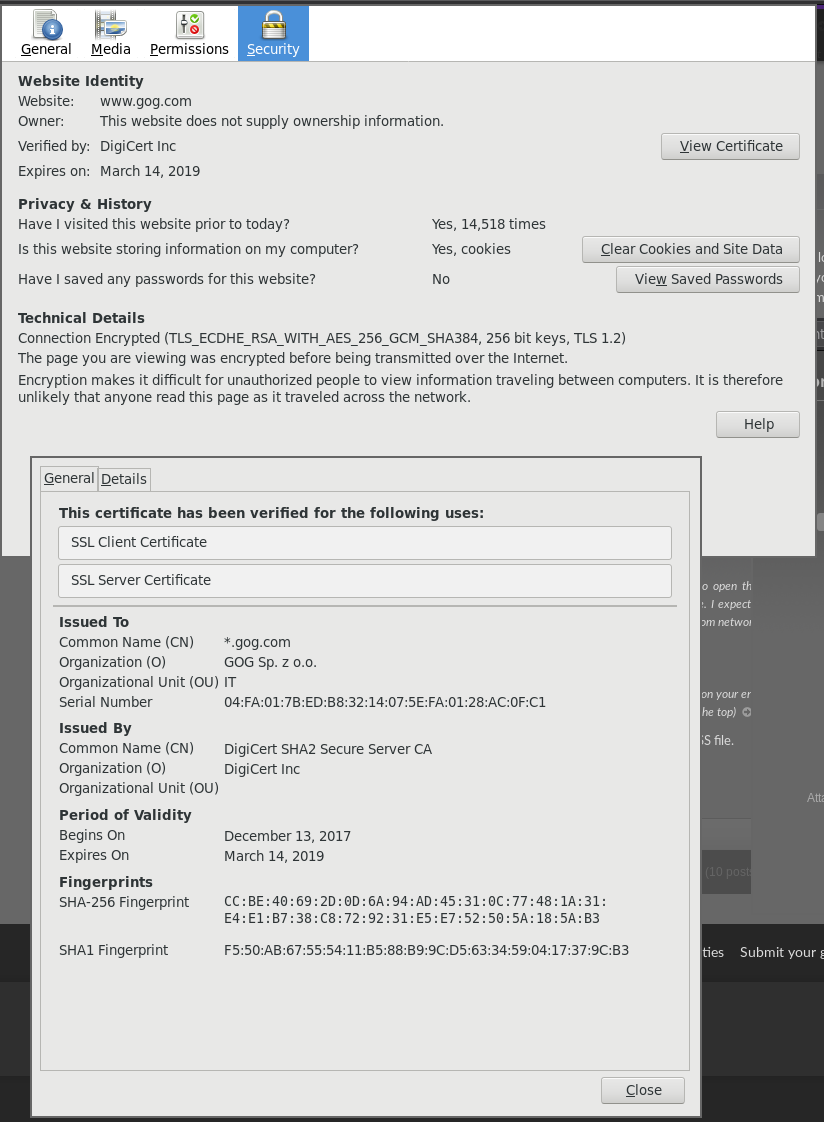Select the SSL Server Certificate entry
Viewport: 824px width, 1122px height.
(x=365, y=580)
